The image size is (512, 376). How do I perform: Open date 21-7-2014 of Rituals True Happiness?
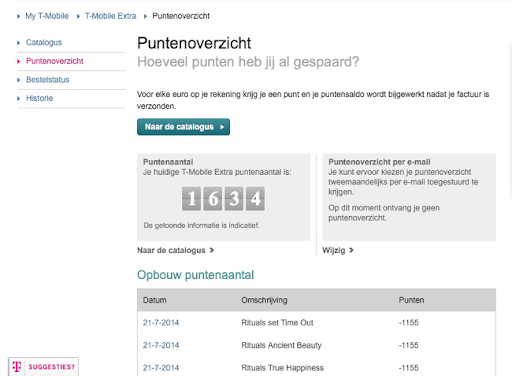(x=161, y=368)
